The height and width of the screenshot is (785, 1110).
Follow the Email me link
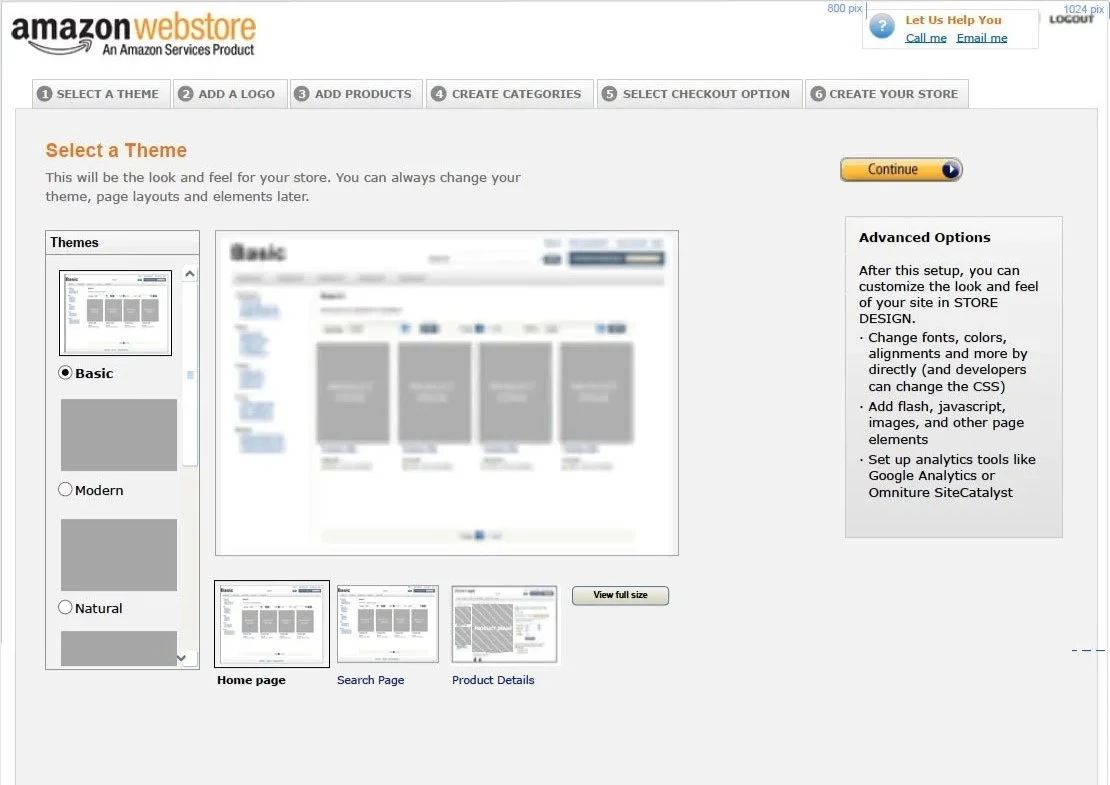click(x=981, y=38)
